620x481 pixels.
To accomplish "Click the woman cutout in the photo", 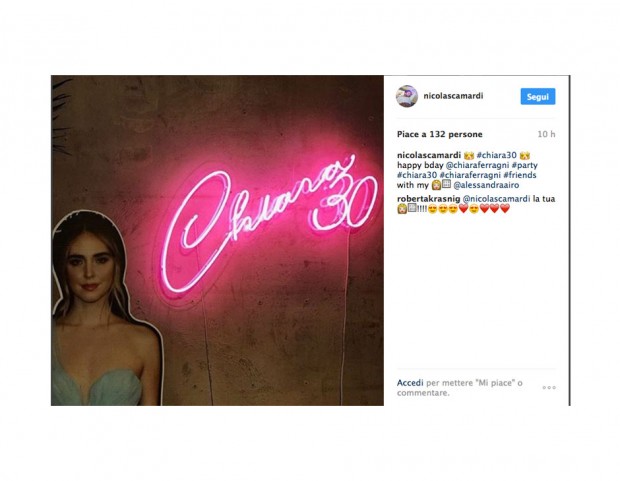I will (105, 309).
